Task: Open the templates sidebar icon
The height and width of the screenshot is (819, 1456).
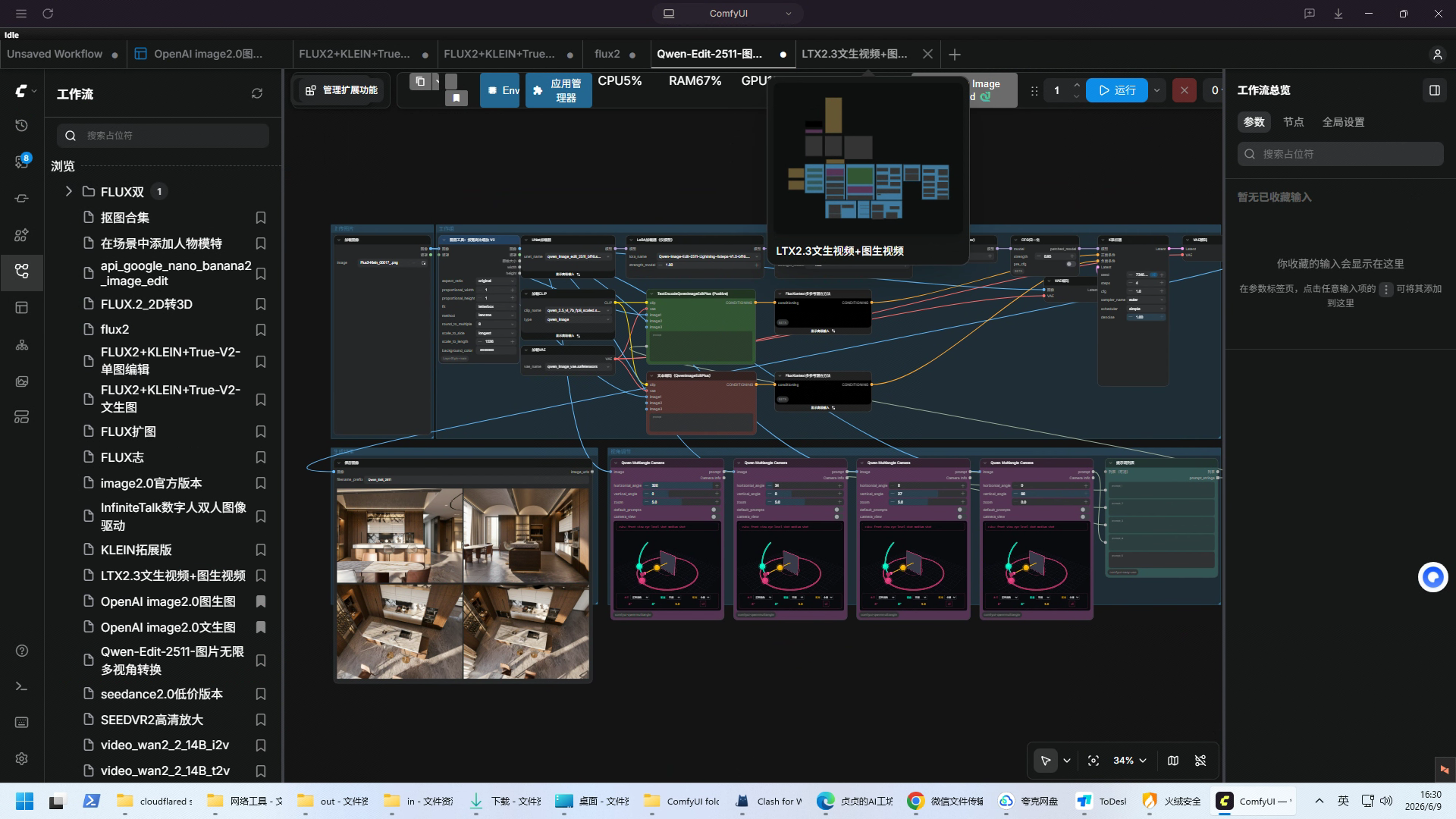Action: (x=22, y=308)
